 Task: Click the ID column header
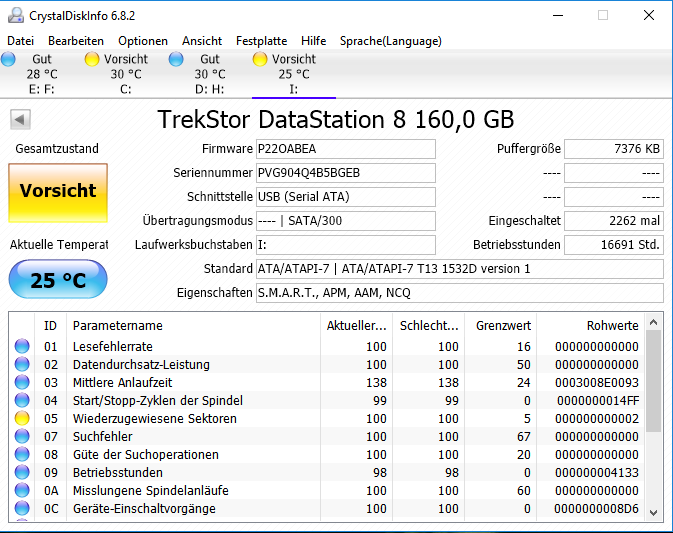(x=50, y=326)
